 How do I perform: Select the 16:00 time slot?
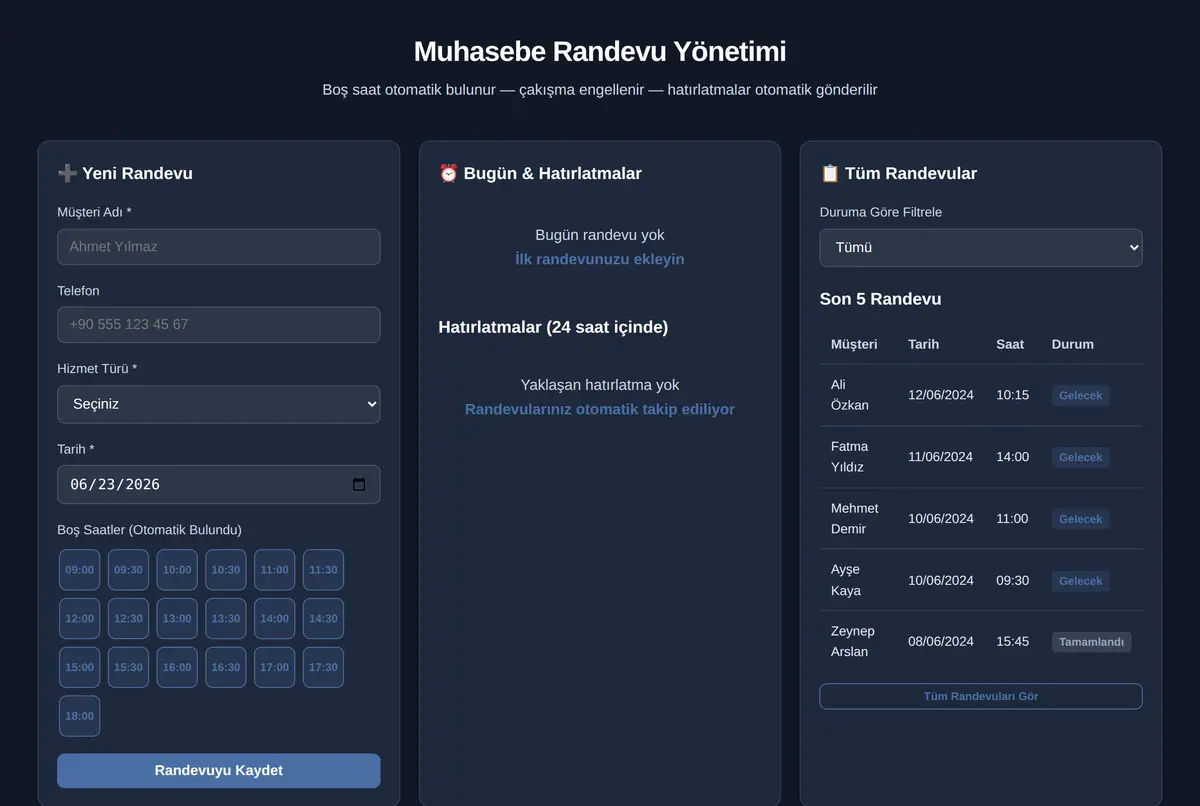[177, 667]
